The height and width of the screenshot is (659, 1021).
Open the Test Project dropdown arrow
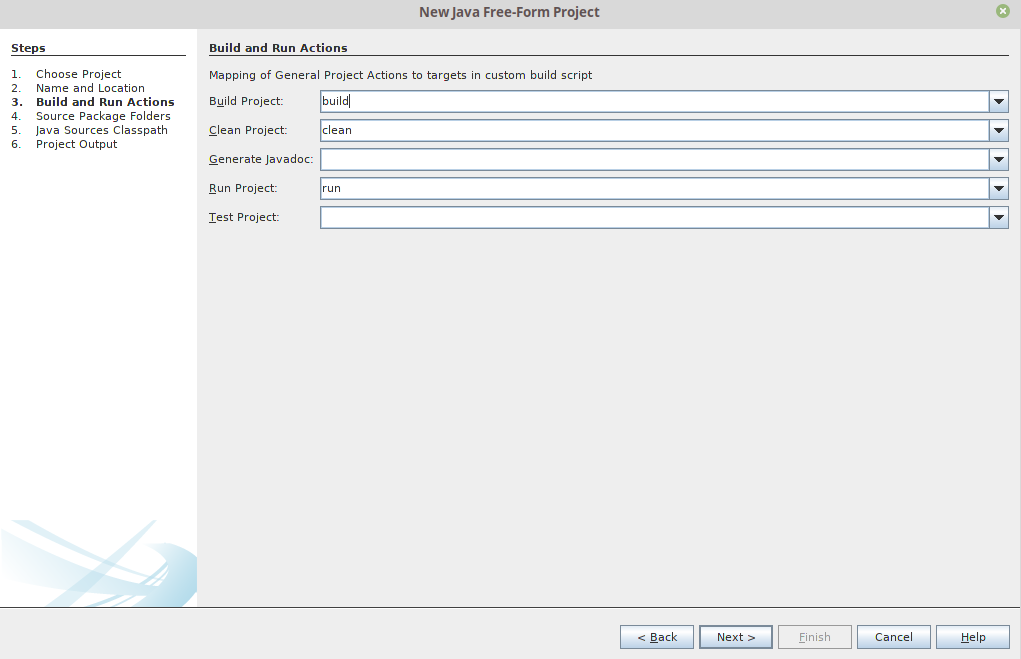tap(998, 218)
